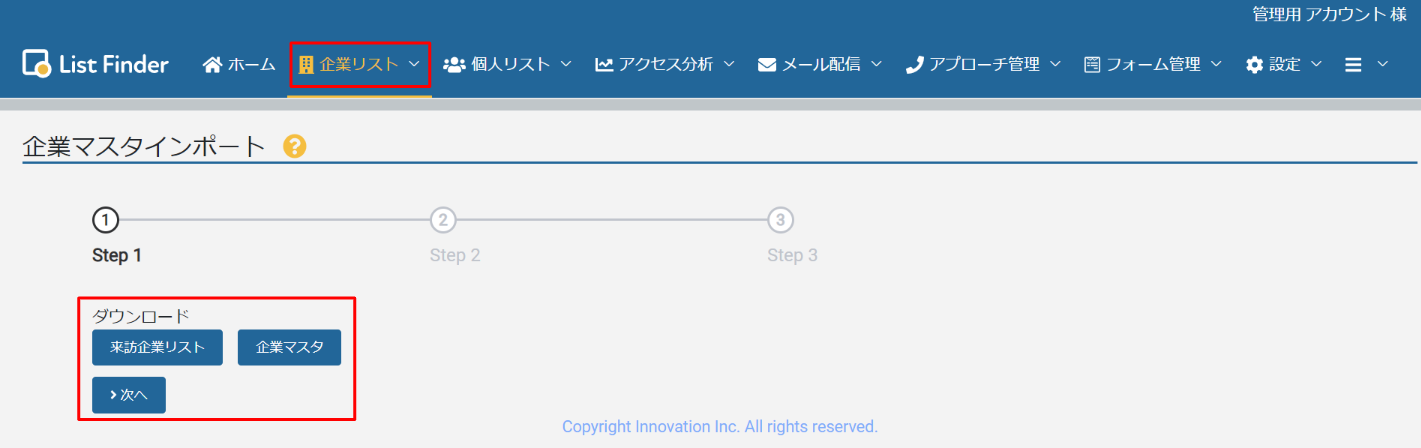The height and width of the screenshot is (448, 1421).
Task: Open the hamburger menu
Action: pyautogui.click(x=1353, y=65)
